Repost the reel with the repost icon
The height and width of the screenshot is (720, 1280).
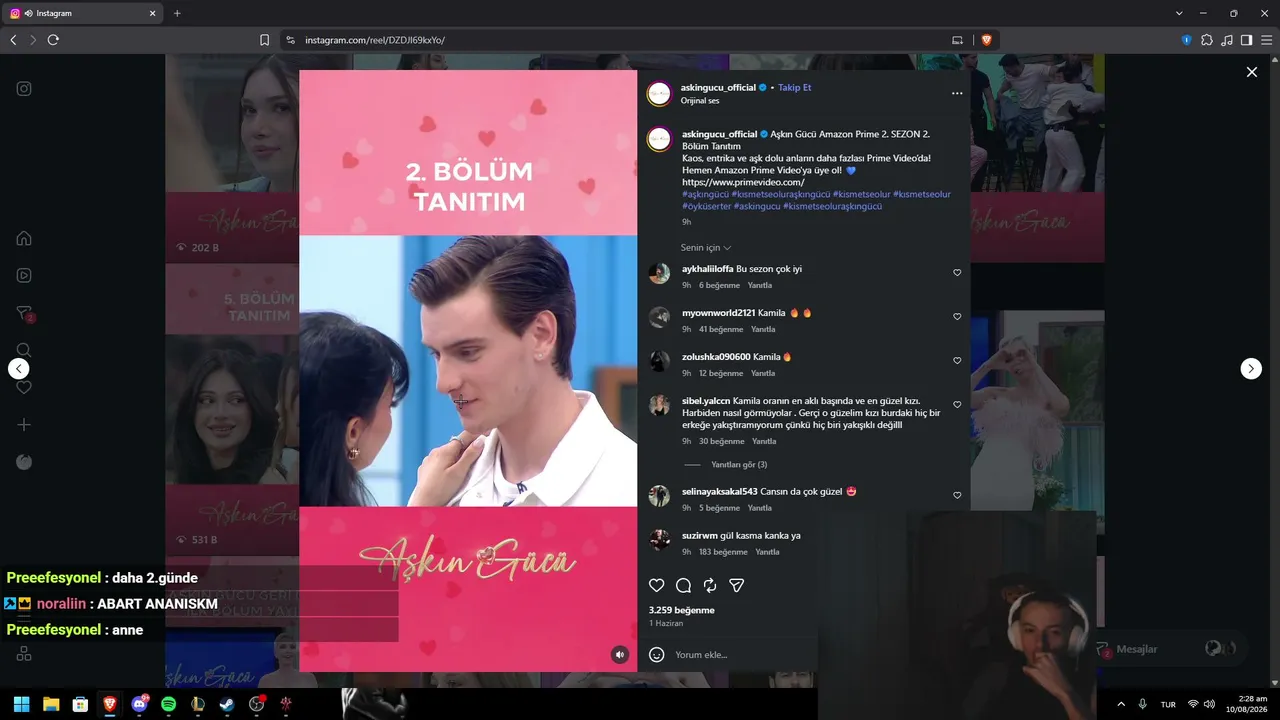[710, 585]
